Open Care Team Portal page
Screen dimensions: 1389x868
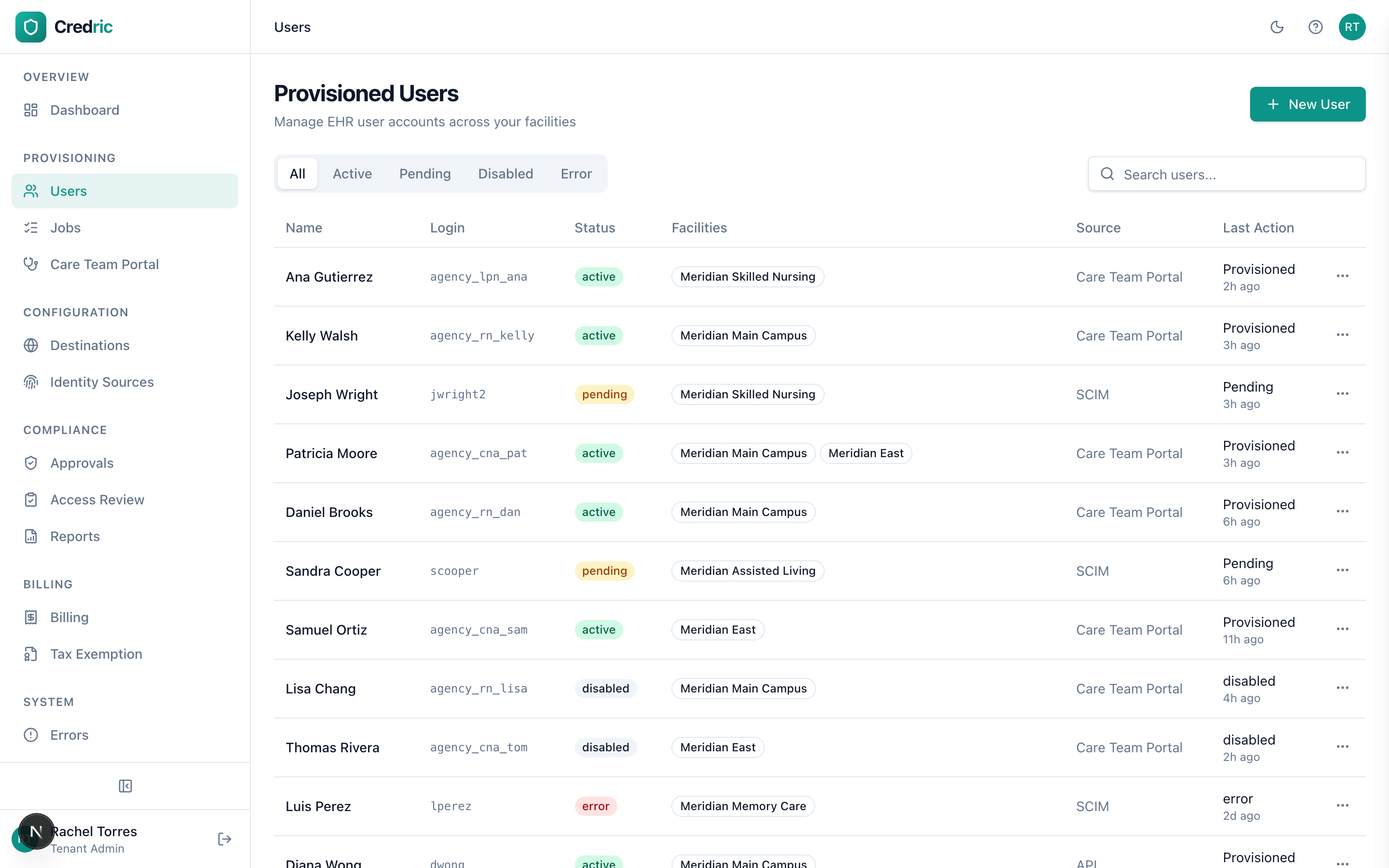tap(124, 265)
